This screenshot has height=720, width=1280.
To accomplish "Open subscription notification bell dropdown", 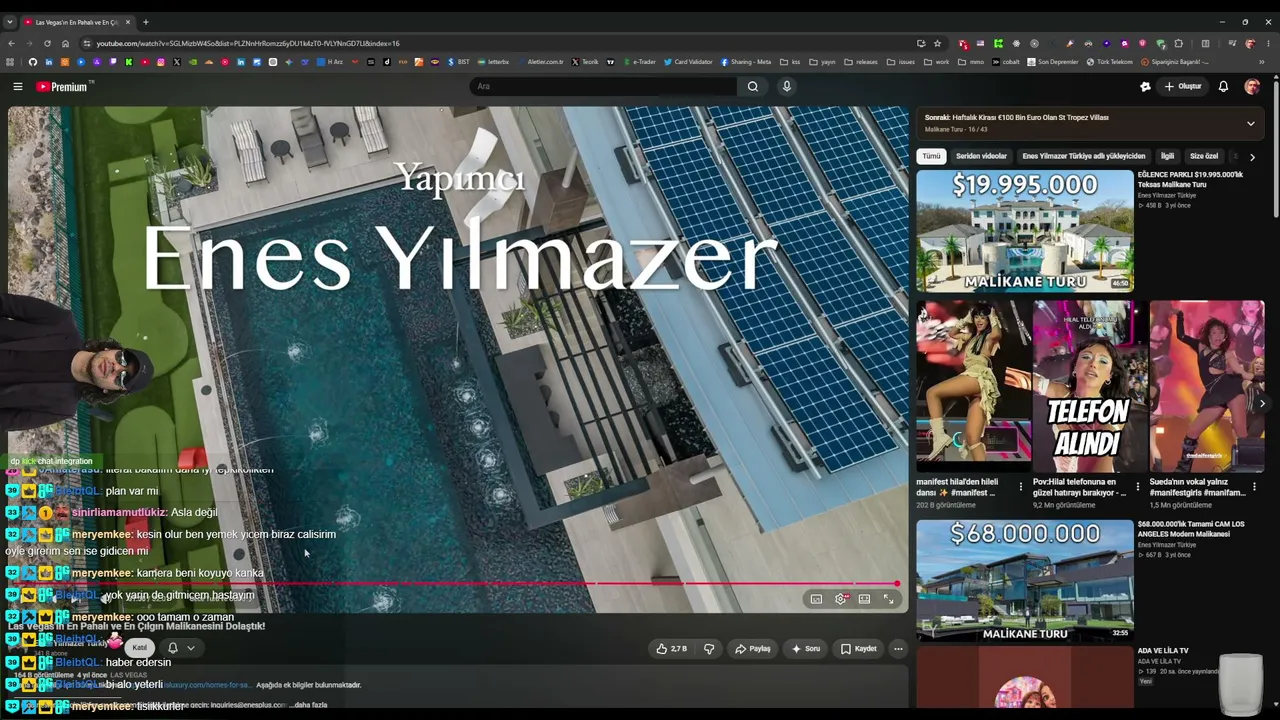I will (x=180, y=648).
